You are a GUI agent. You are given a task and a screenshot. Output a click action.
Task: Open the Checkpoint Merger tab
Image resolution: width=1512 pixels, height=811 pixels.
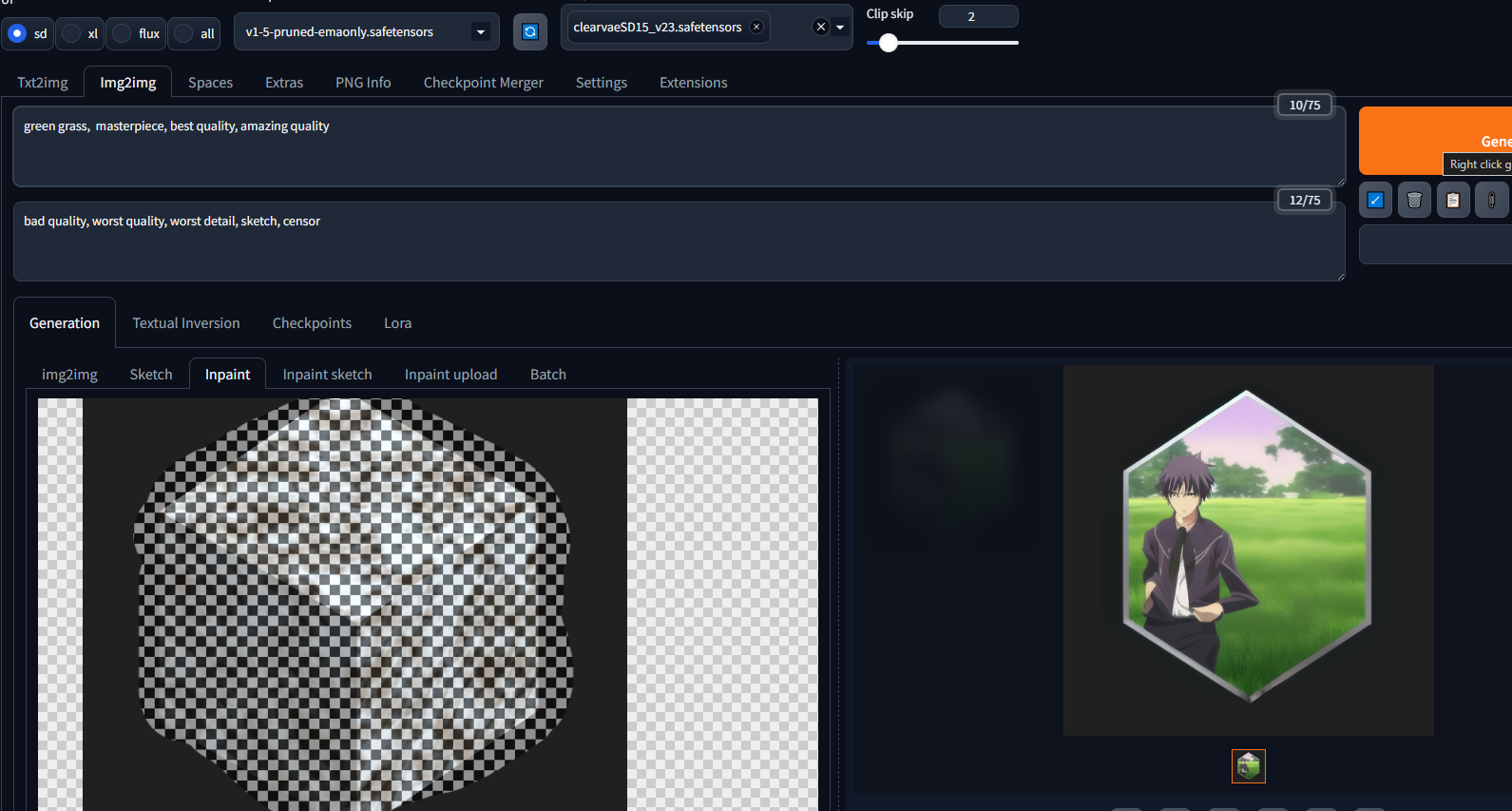click(483, 83)
